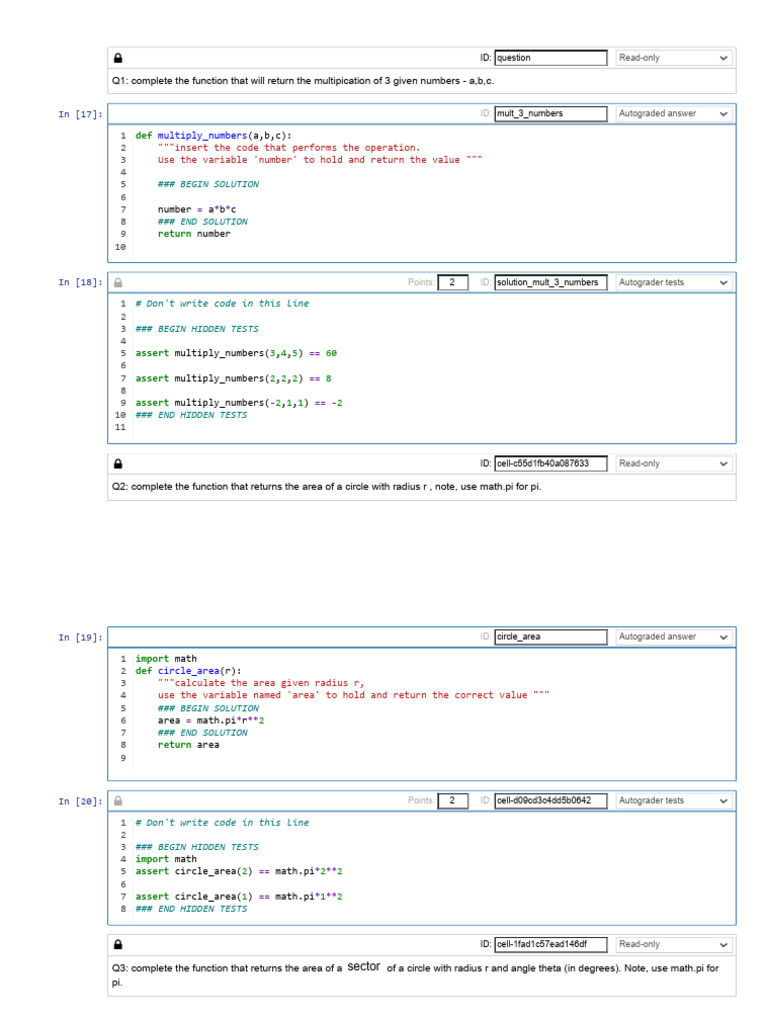Click the lock icon in the In [18] cell header
This screenshot has height=1024, width=768.
(118, 283)
